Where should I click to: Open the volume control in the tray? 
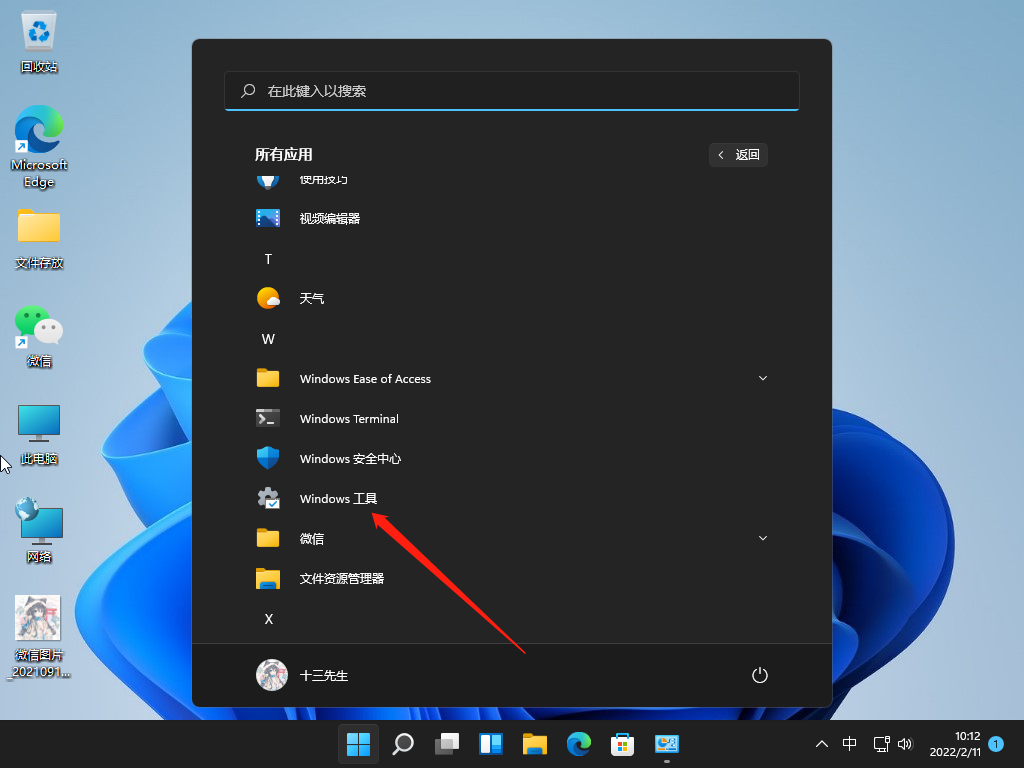tap(905, 744)
